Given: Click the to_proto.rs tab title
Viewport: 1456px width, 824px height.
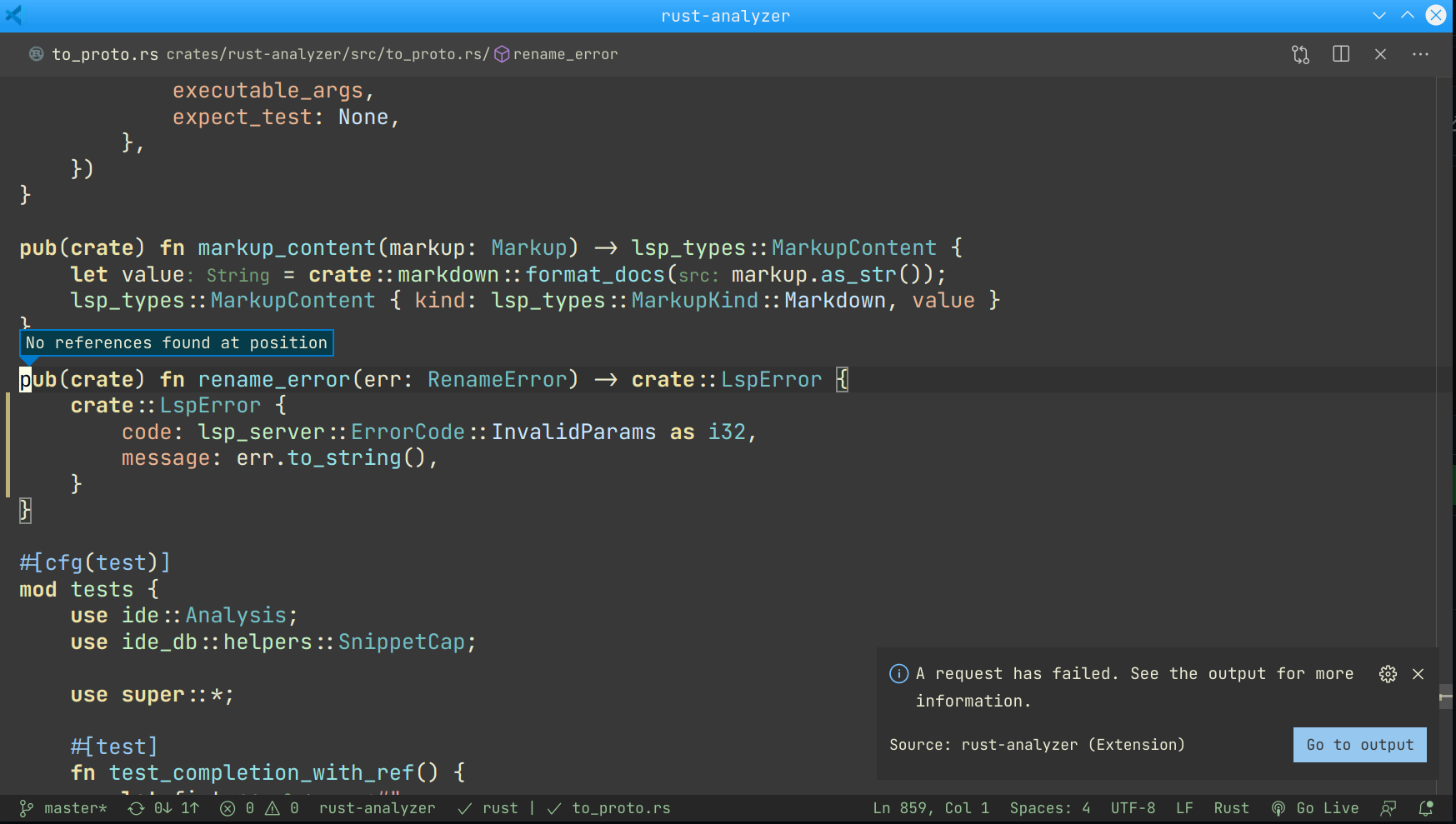Looking at the screenshot, I should coord(105,54).
